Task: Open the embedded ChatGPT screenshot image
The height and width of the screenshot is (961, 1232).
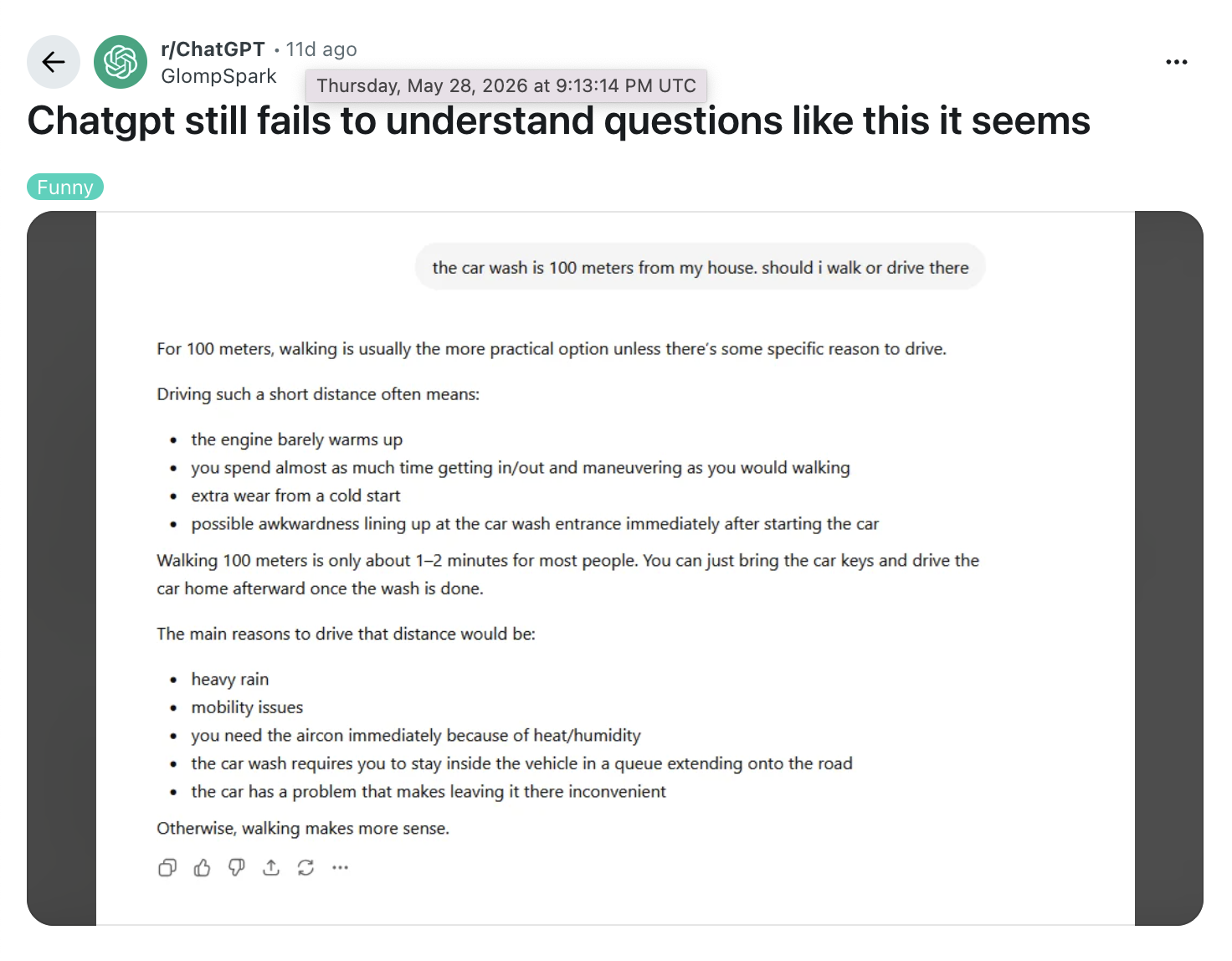Action: (x=615, y=568)
